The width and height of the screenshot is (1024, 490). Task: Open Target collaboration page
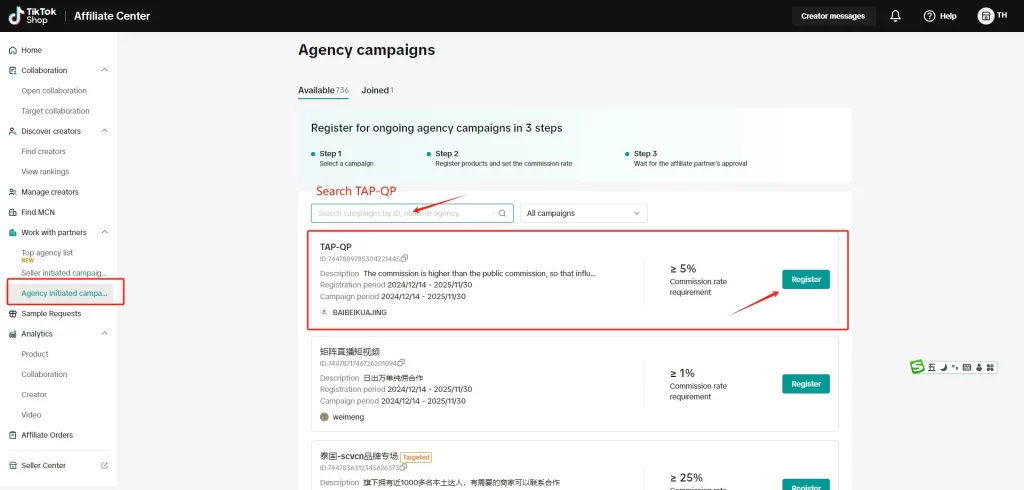click(x=56, y=111)
